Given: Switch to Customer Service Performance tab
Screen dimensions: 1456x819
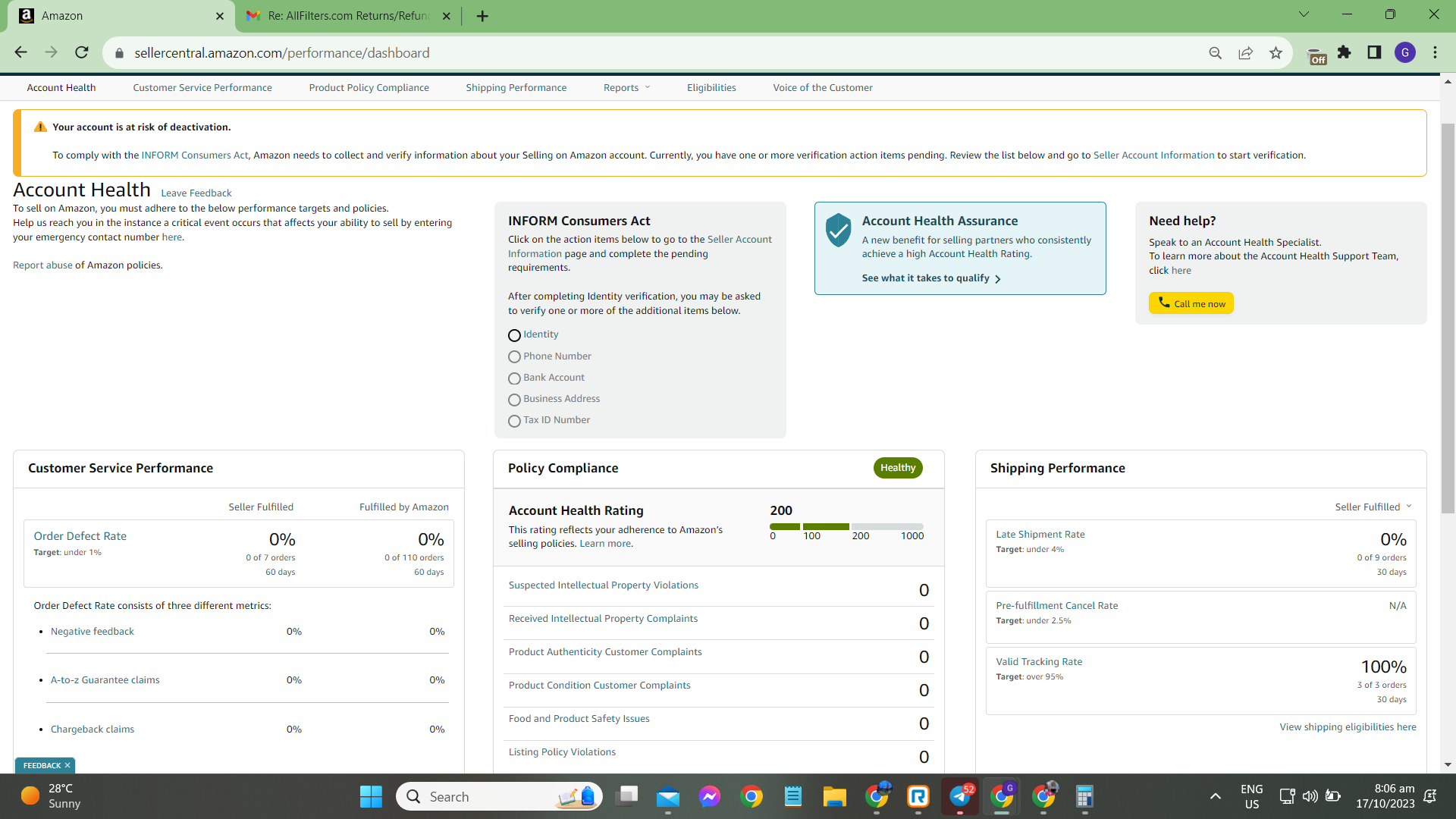Looking at the screenshot, I should 202,88.
